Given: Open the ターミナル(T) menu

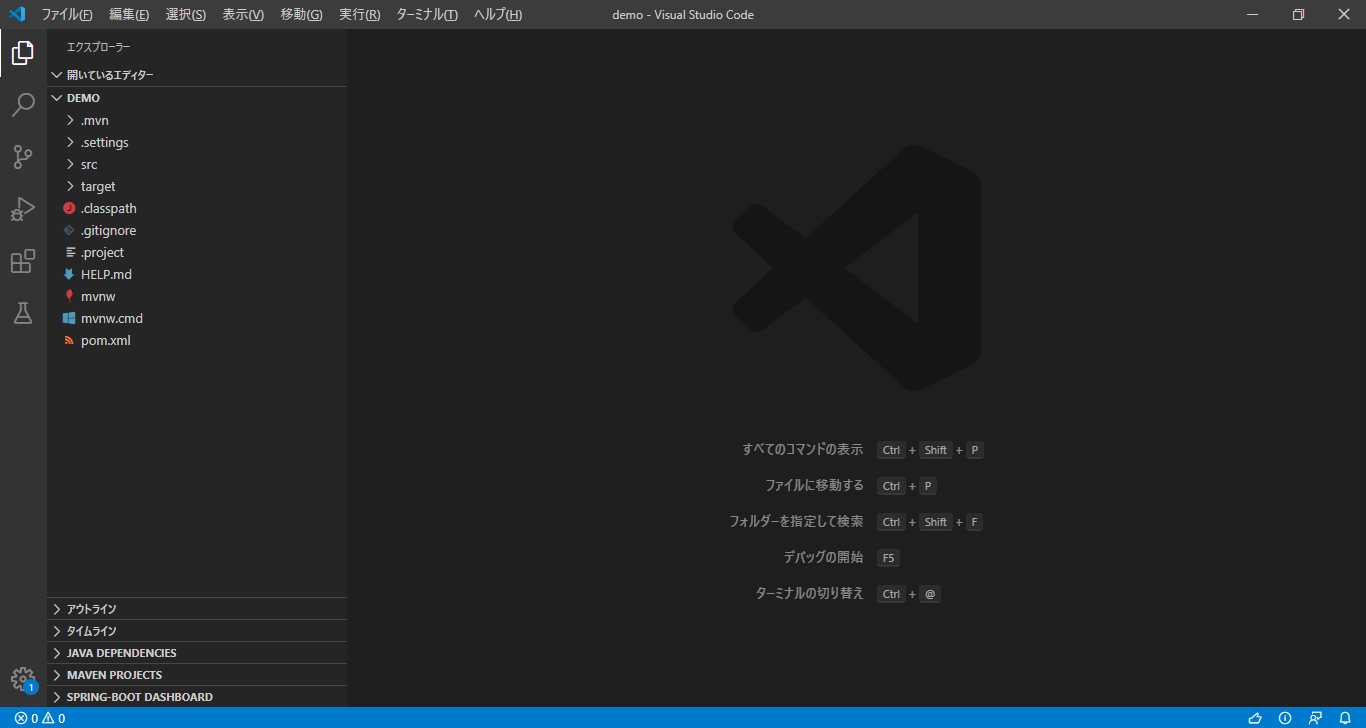Looking at the screenshot, I should point(427,15).
